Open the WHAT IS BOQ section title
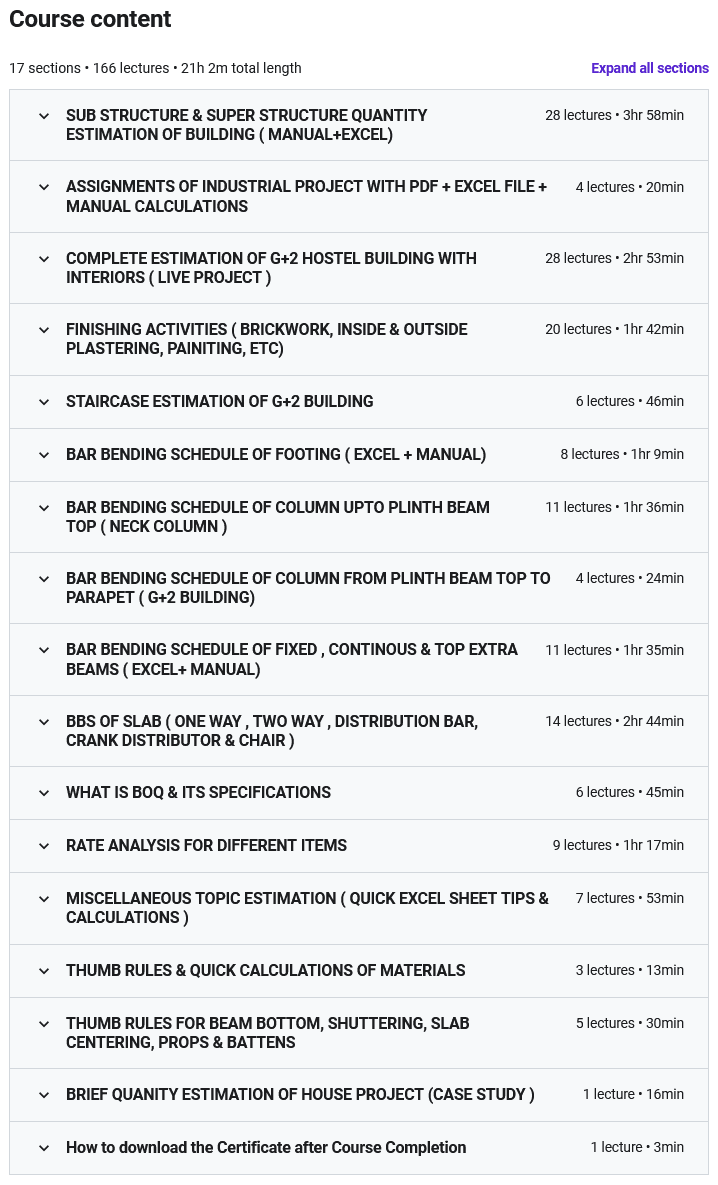Screen dimensions: 718x1185 tap(198, 792)
